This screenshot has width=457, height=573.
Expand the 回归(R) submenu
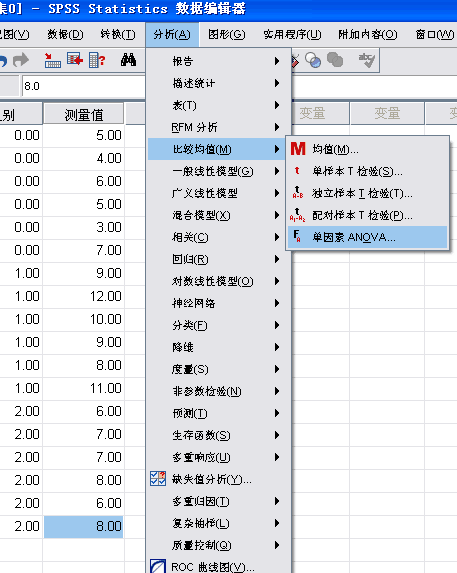(218, 259)
